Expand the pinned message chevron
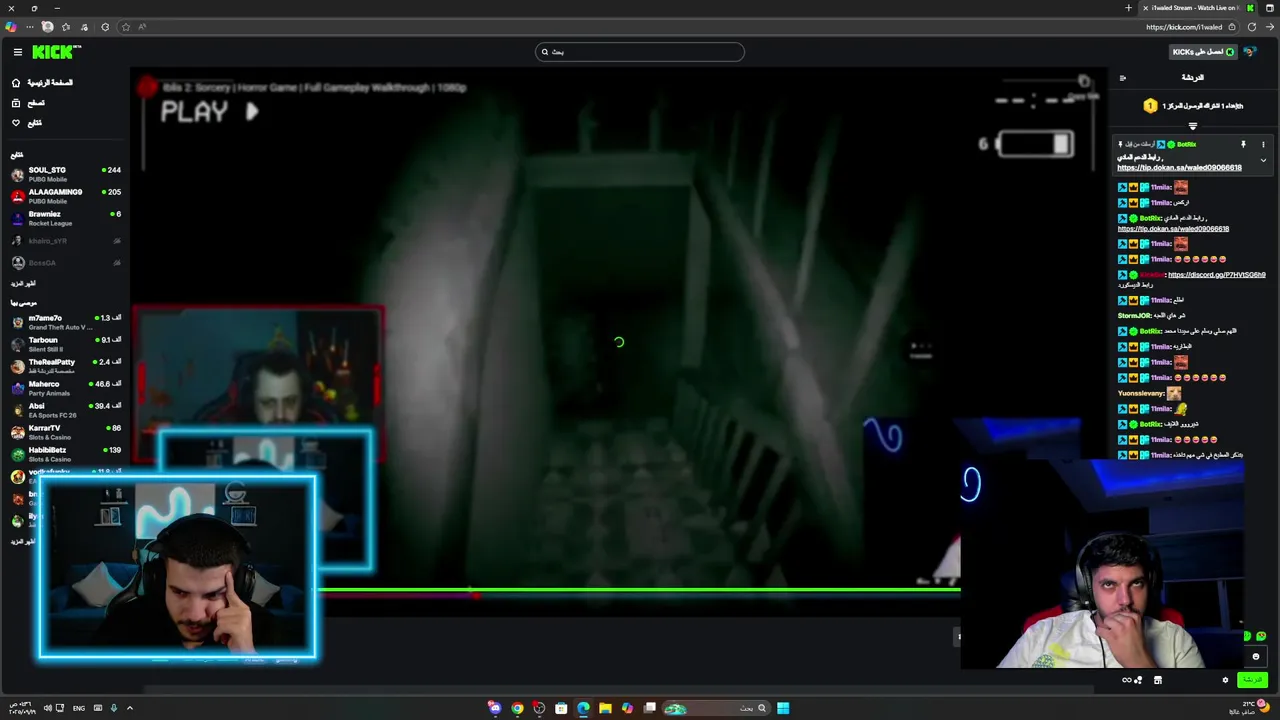 pyautogui.click(x=1263, y=160)
